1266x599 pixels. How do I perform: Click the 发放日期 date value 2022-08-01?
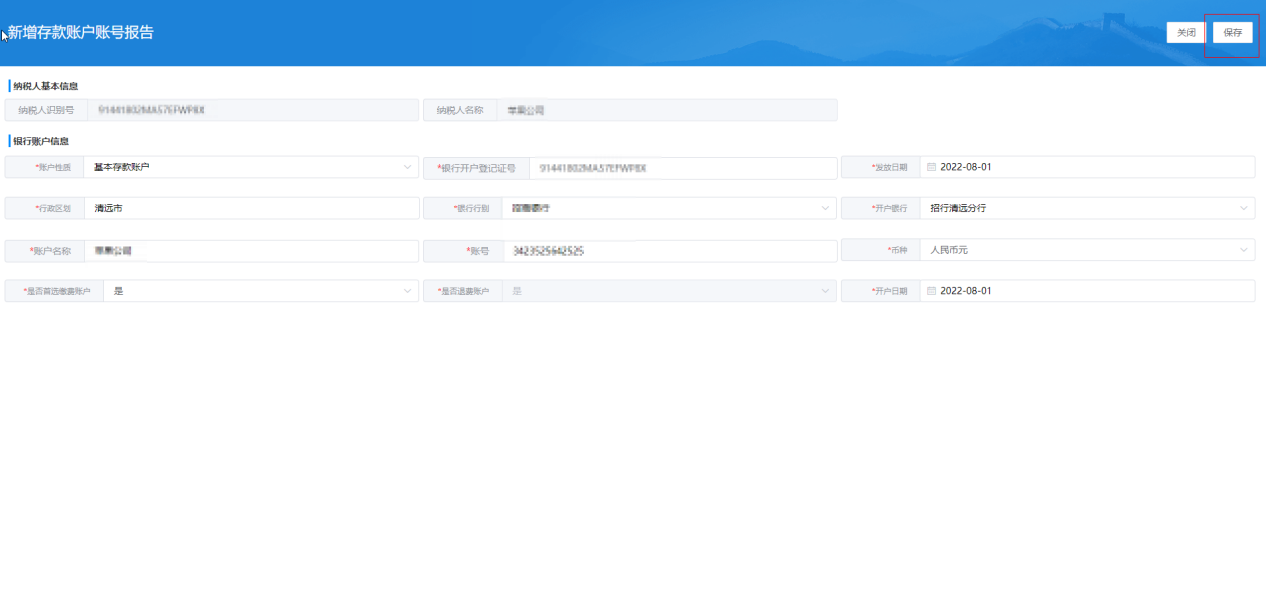(966, 167)
